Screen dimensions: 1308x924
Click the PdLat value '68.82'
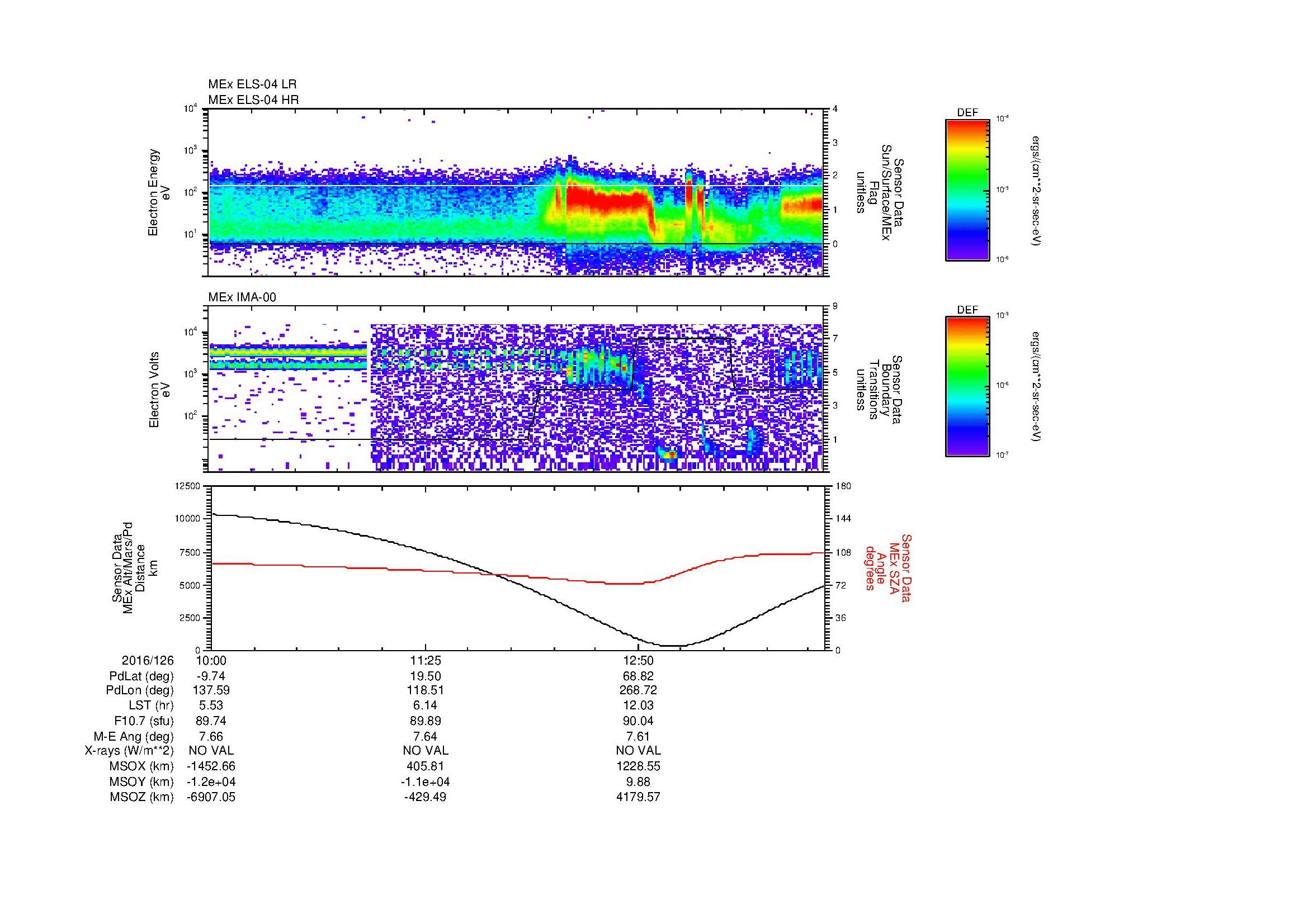[x=638, y=676]
